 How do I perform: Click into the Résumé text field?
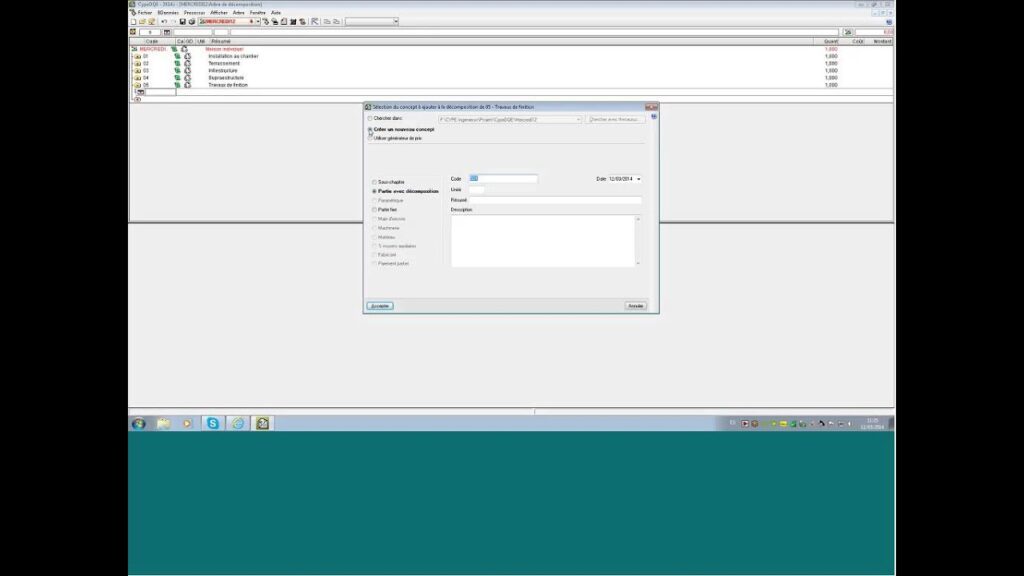coord(555,200)
